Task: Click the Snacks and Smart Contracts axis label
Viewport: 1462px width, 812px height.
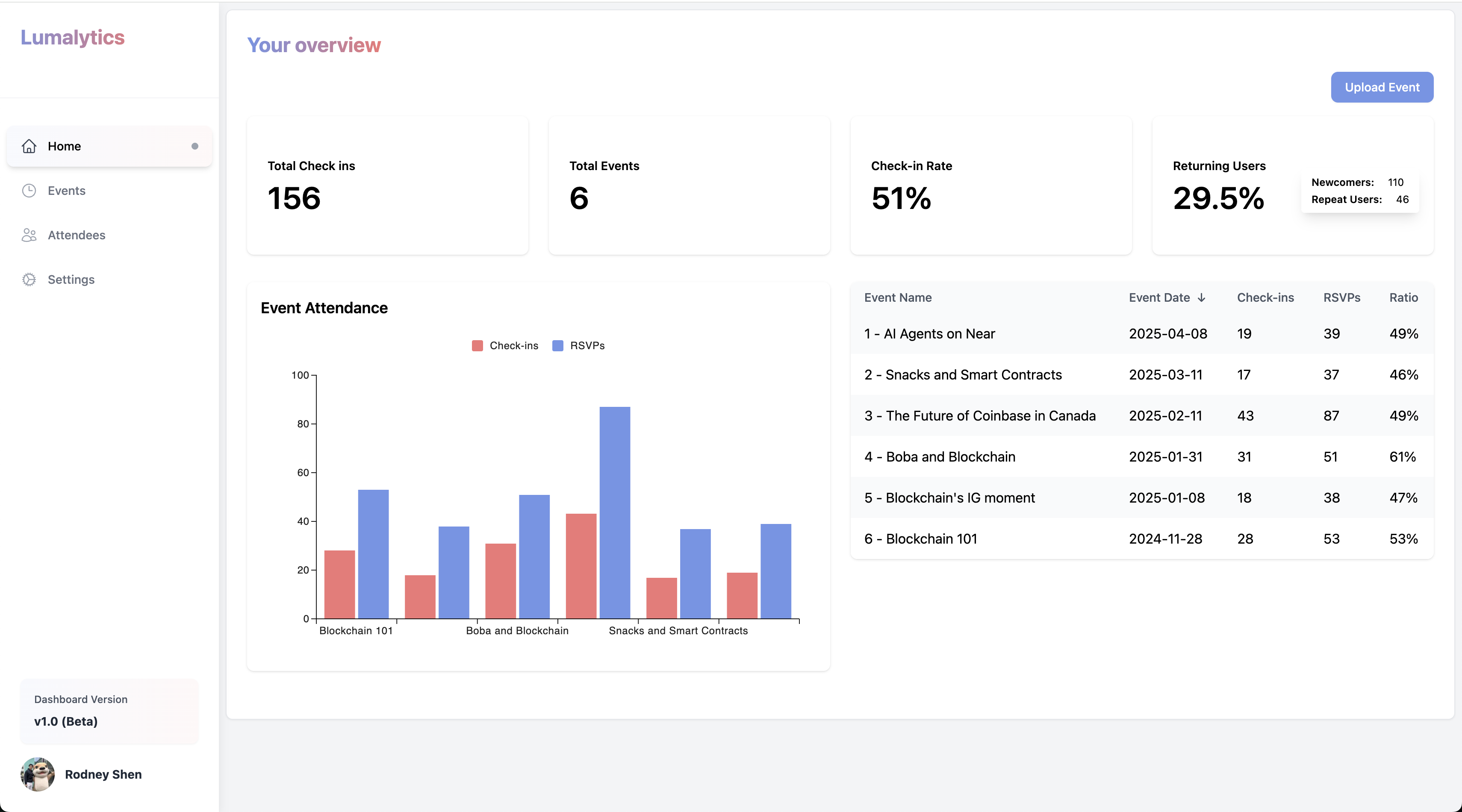Action: tap(678, 631)
